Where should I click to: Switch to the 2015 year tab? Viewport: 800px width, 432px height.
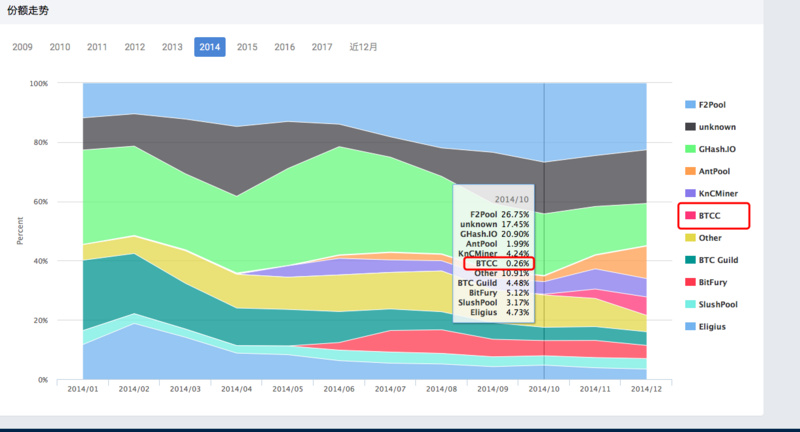click(x=247, y=47)
